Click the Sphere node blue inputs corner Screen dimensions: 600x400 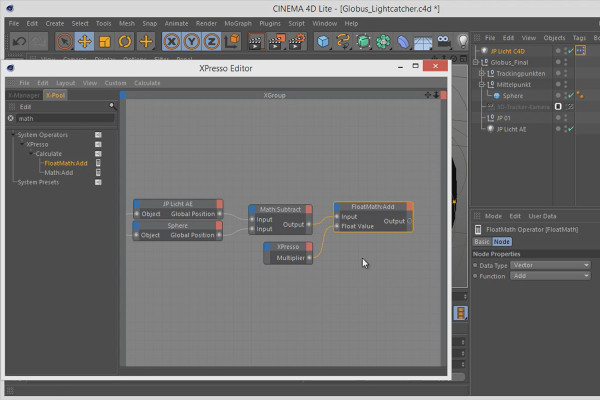136,225
